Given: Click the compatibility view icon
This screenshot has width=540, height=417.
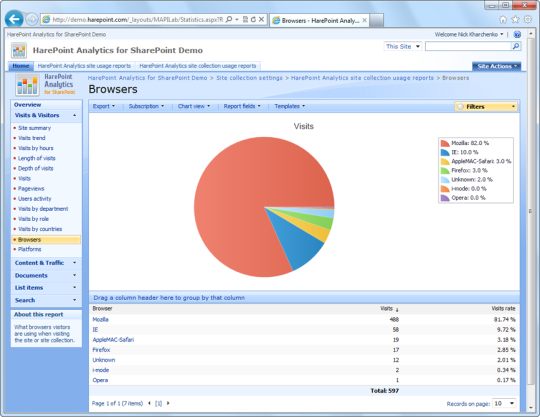Looking at the screenshot, I should click(245, 20).
